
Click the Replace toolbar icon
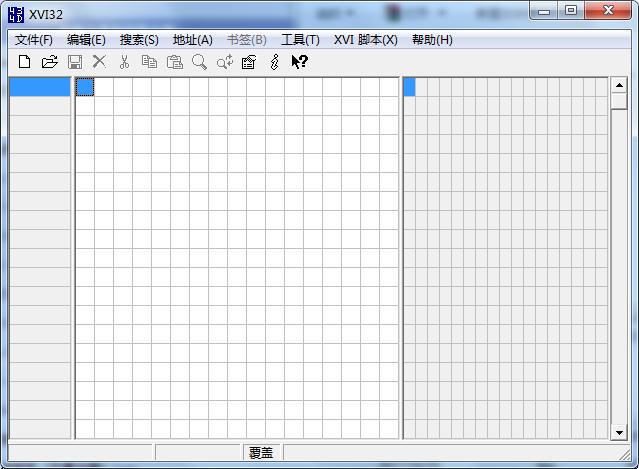(225, 62)
